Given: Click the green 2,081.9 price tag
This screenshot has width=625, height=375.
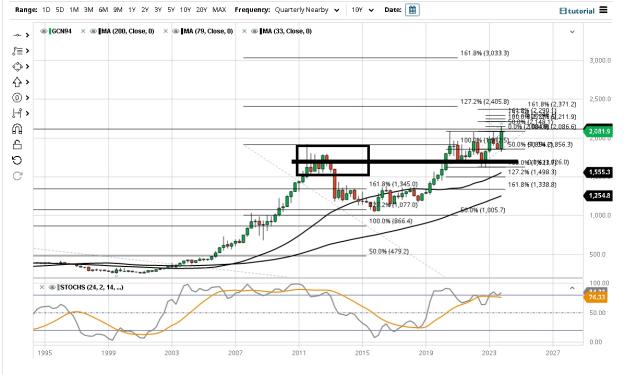Looking at the screenshot, I should pos(597,131).
